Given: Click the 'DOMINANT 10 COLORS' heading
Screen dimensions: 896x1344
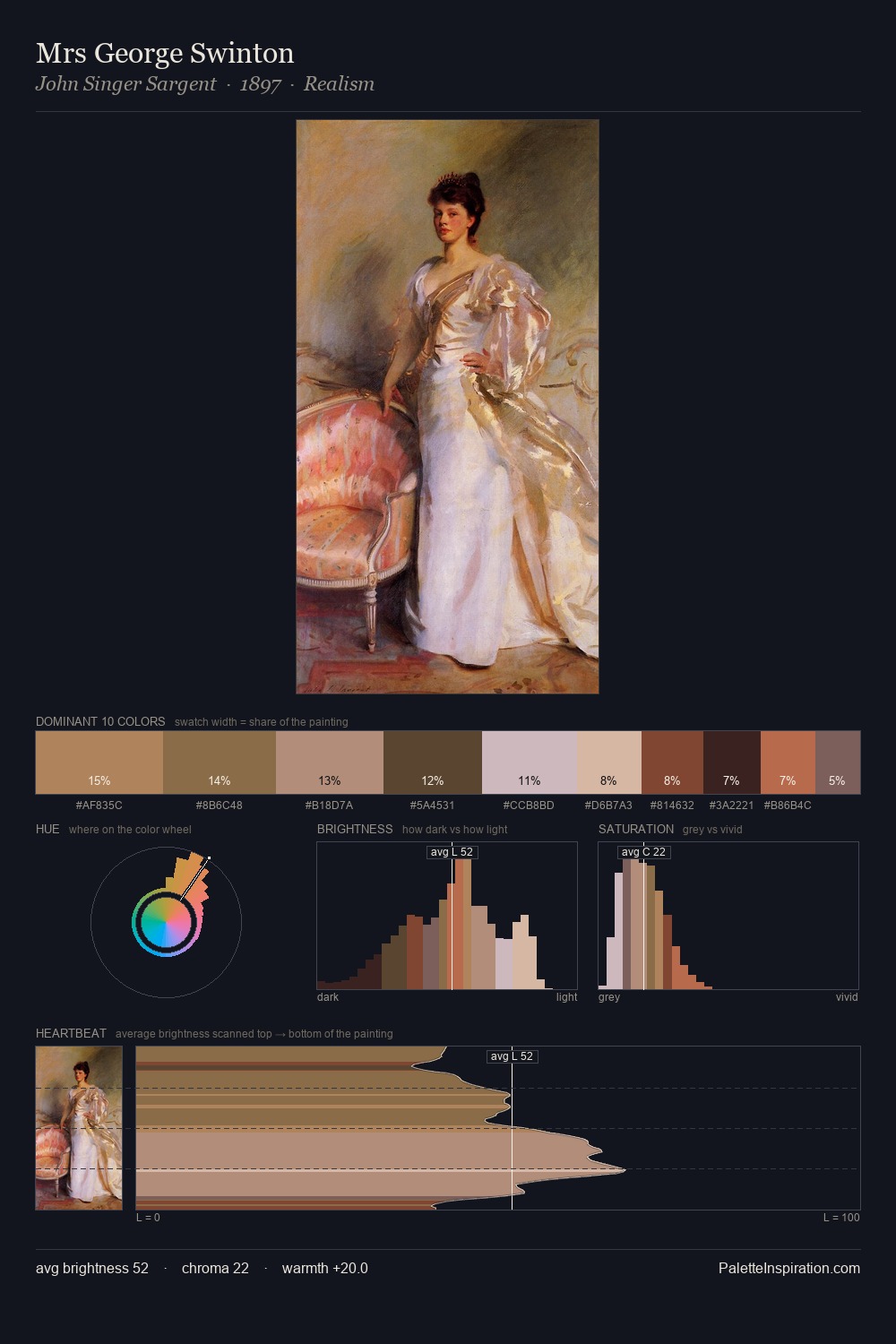Looking at the screenshot, I should click(100, 721).
